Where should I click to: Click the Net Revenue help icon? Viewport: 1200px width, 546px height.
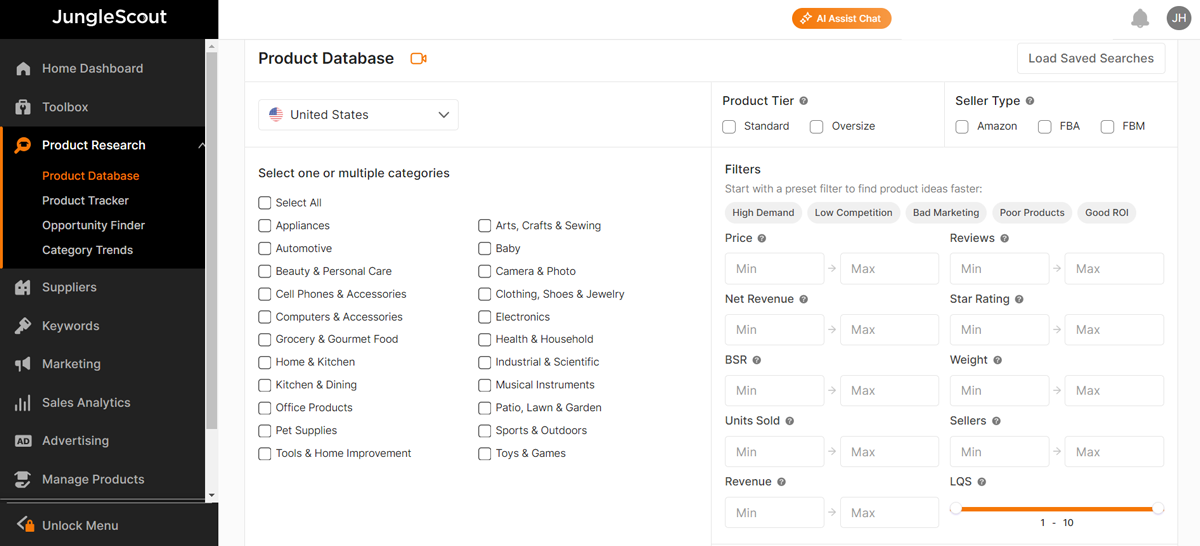tap(804, 299)
